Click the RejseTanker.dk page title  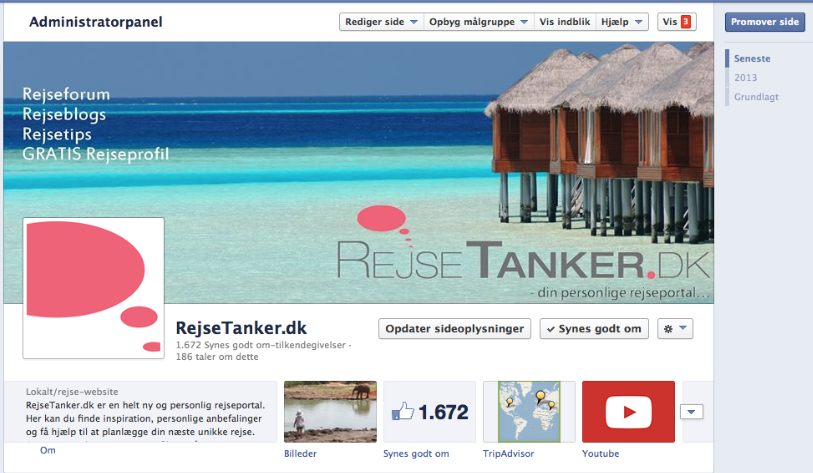click(241, 328)
